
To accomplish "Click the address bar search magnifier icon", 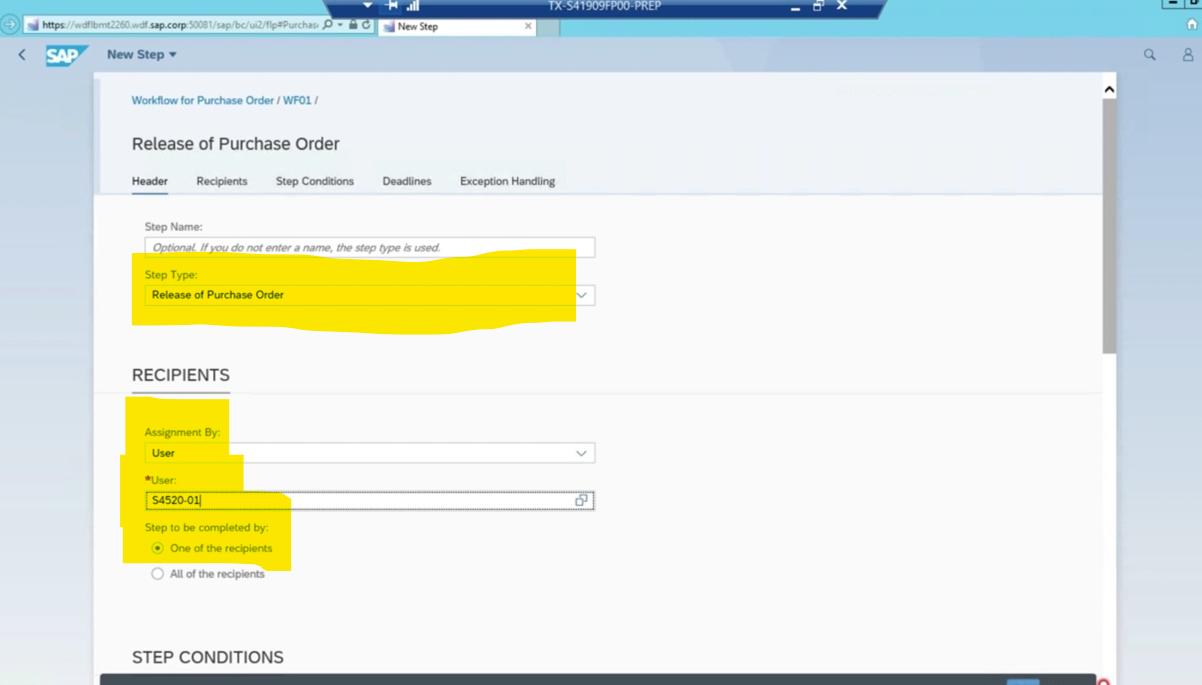I will click(328, 25).
